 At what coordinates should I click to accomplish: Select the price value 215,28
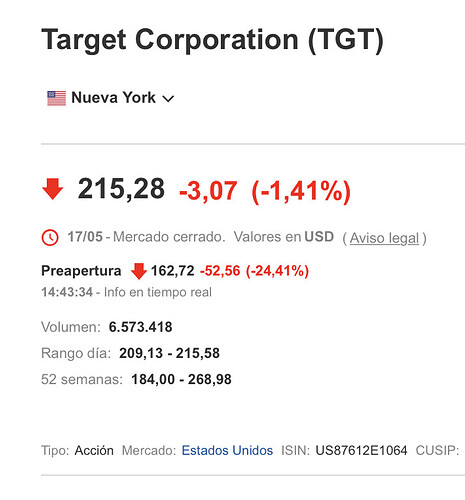[121, 189]
